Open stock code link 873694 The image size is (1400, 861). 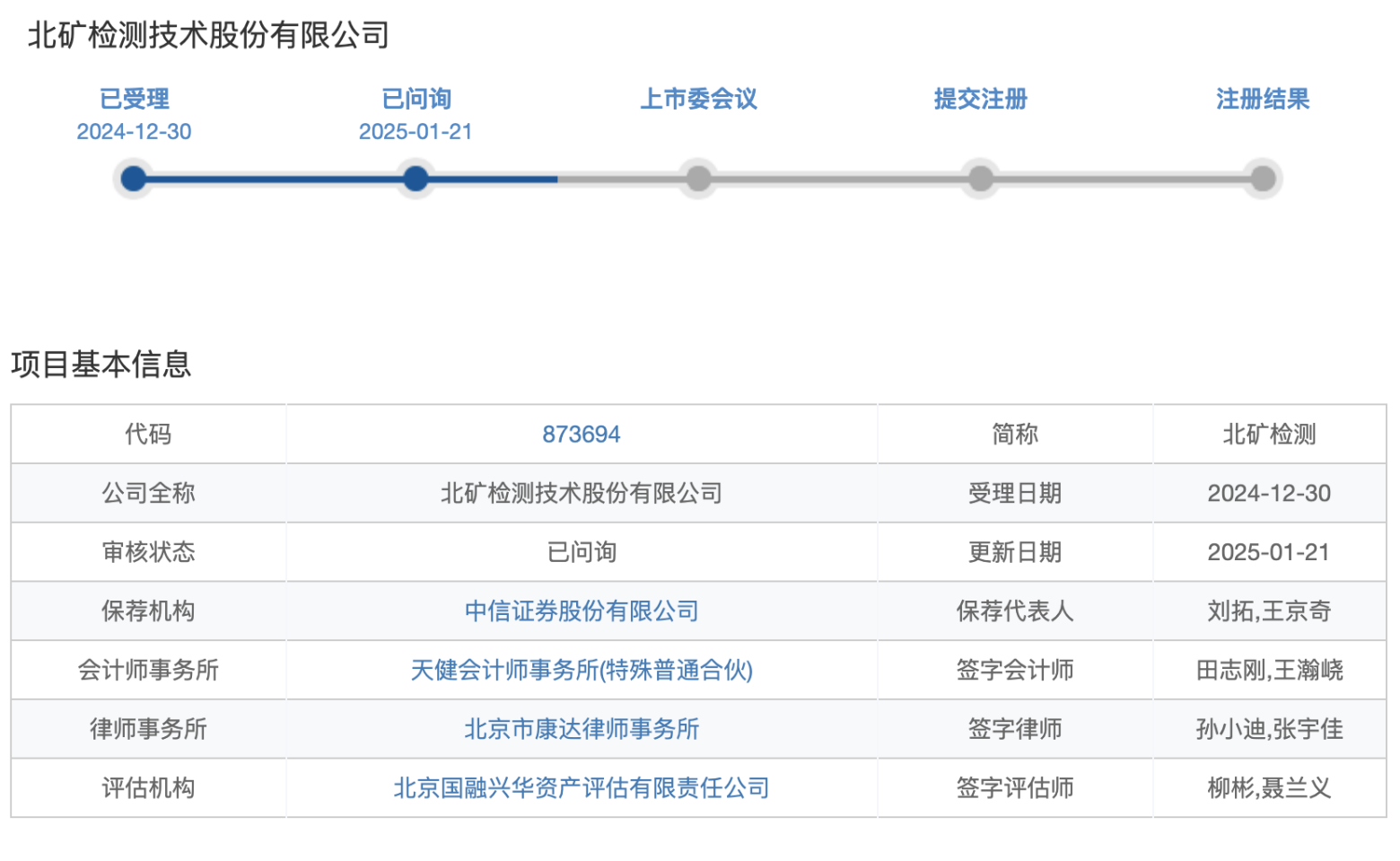(x=582, y=435)
